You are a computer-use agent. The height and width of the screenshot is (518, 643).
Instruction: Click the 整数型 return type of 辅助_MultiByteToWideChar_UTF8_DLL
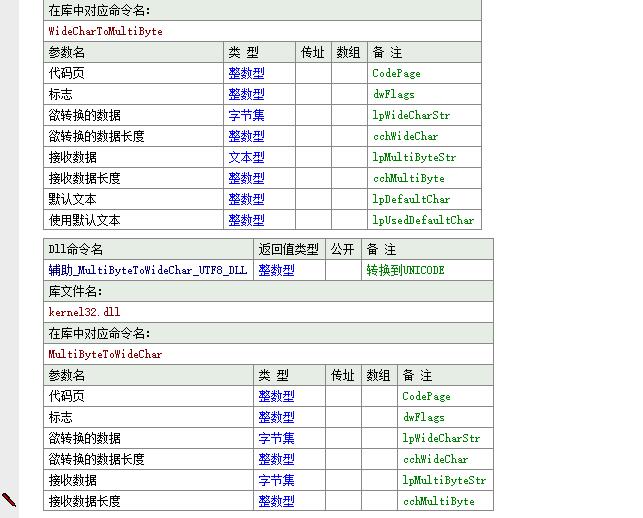click(276, 270)
